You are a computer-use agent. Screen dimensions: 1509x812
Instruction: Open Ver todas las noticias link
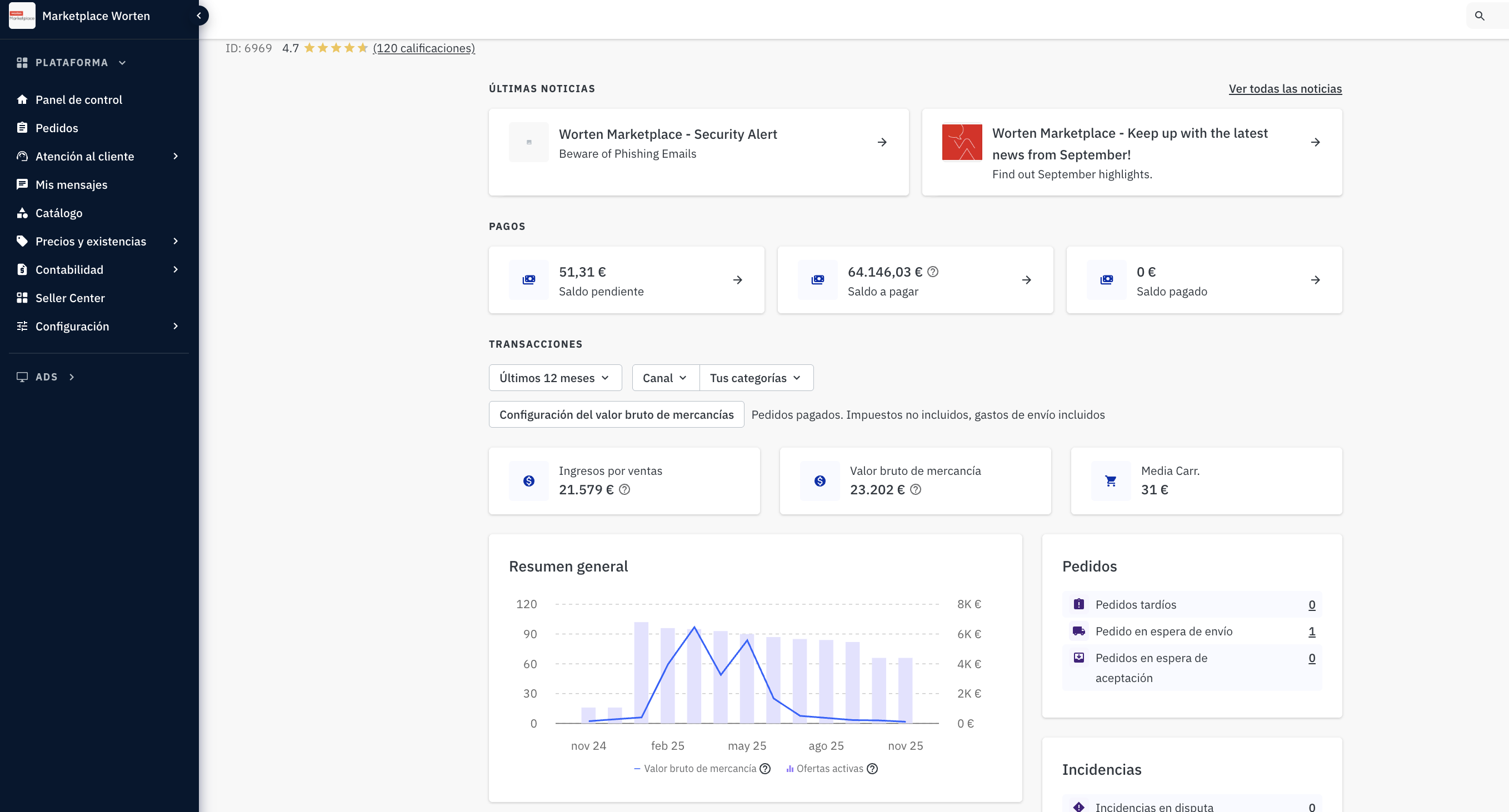(x=1285, y=88)
